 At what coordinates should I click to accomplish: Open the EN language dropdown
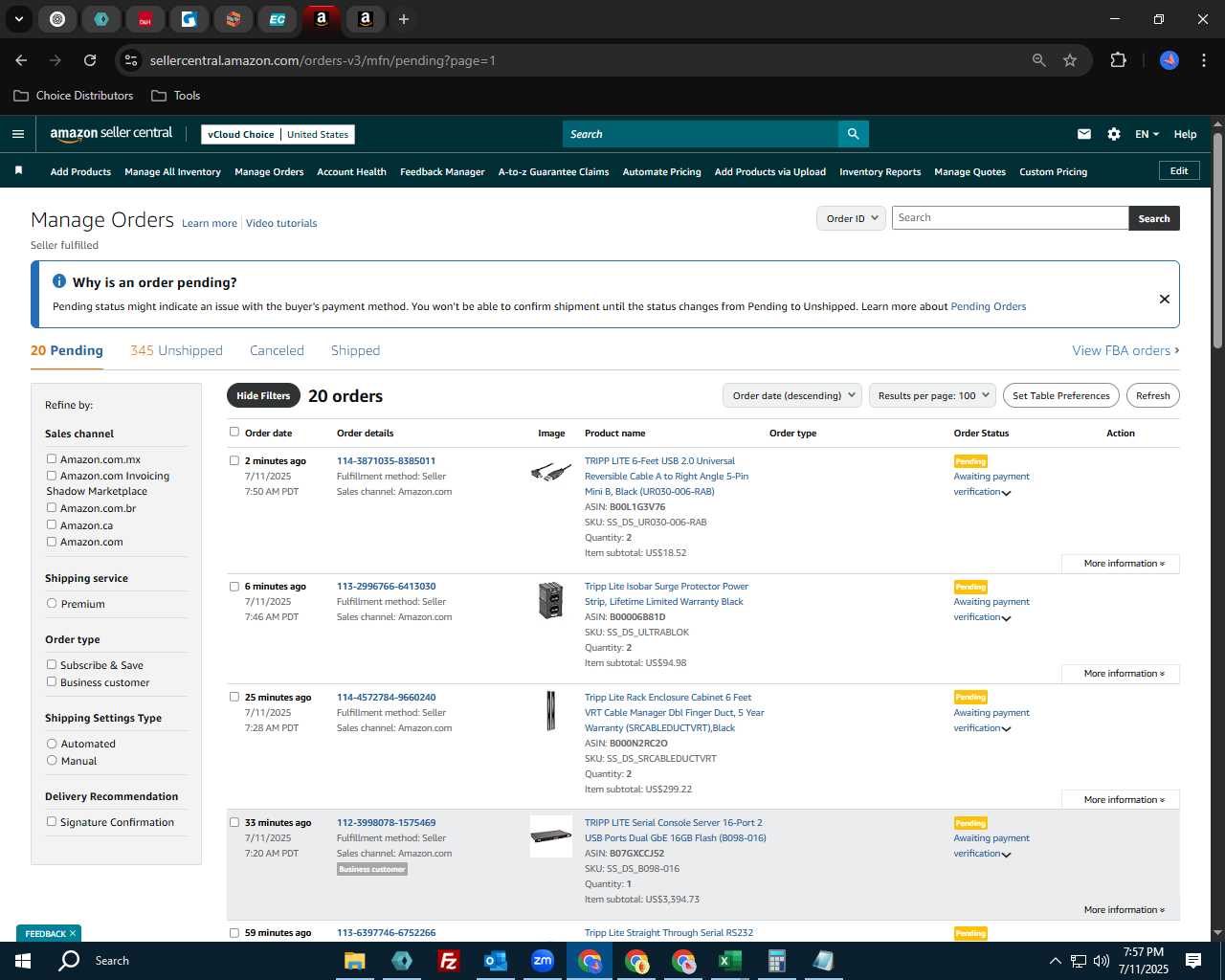pos(1147,134)
